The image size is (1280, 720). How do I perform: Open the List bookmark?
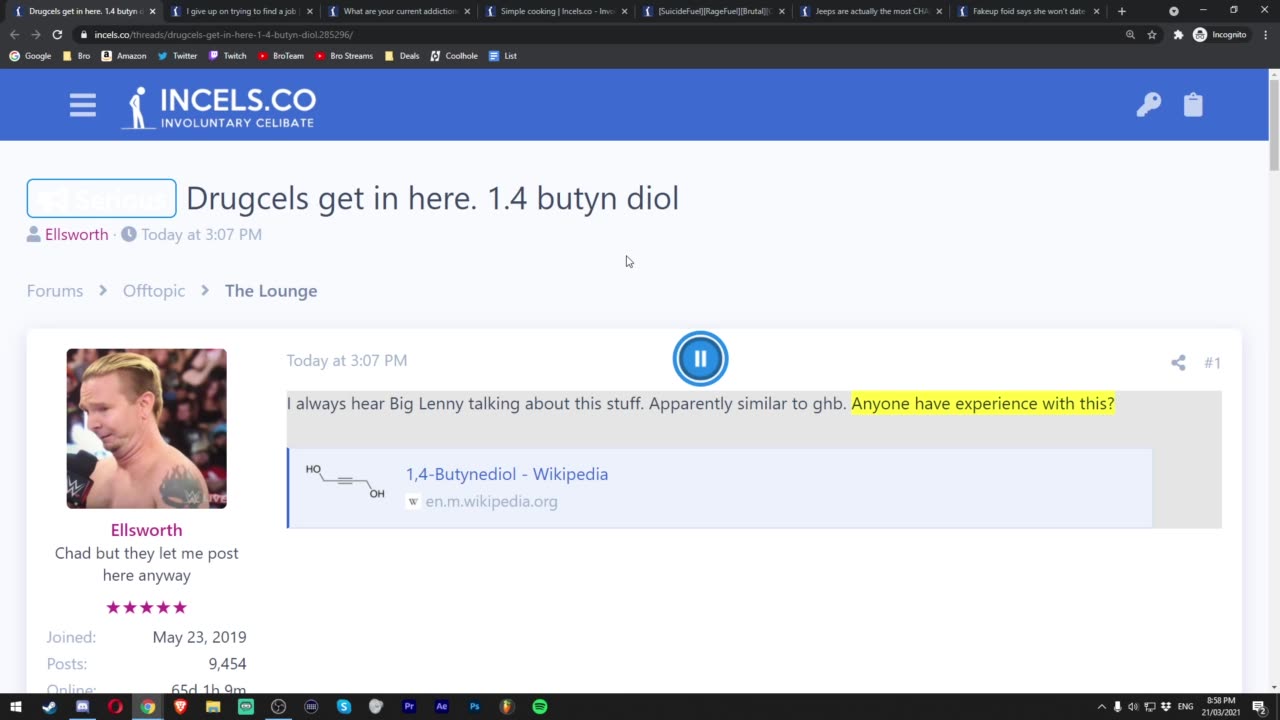(x=502, y=56)
